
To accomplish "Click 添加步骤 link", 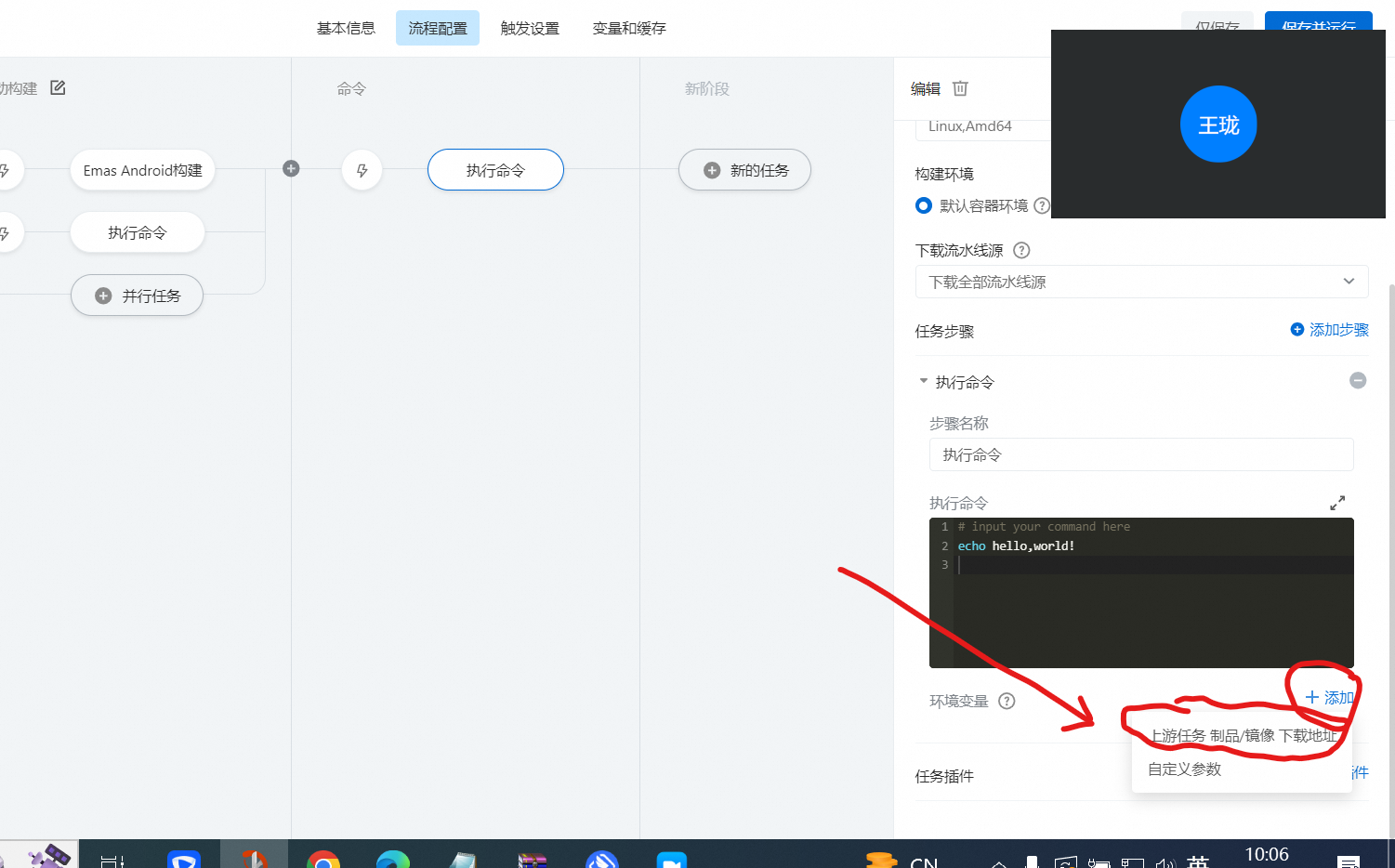I will (1329, 330).
